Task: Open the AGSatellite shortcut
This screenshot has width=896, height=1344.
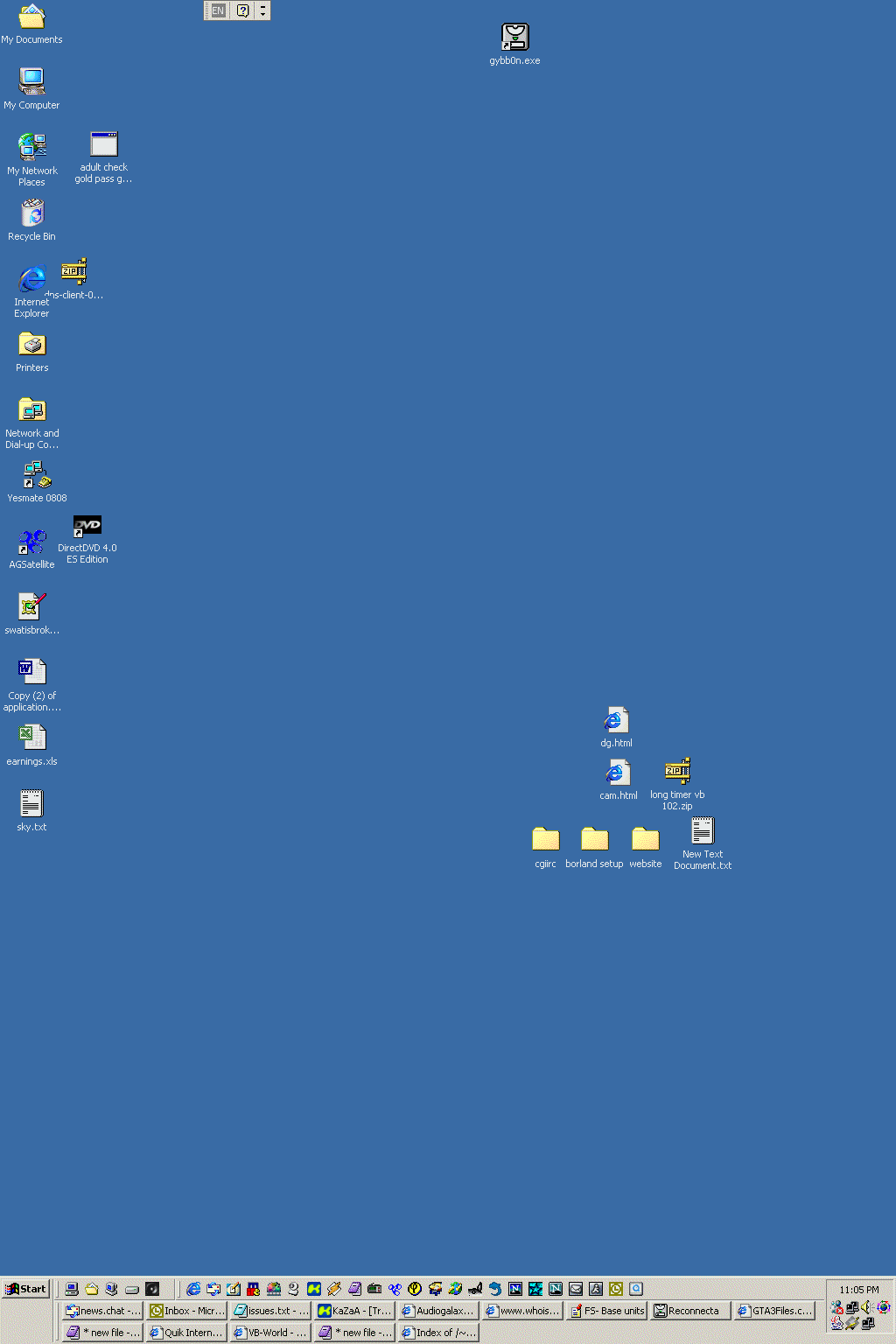Action: coord(32,542)
